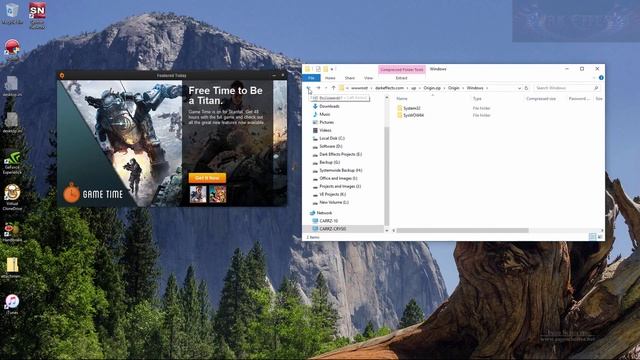Select Pictures in the navigation pane
The image size is (640, 360).
coord(323,122)
